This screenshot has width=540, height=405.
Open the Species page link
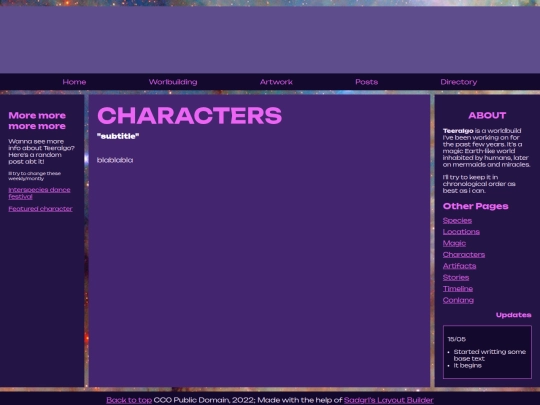coord(457,220)
